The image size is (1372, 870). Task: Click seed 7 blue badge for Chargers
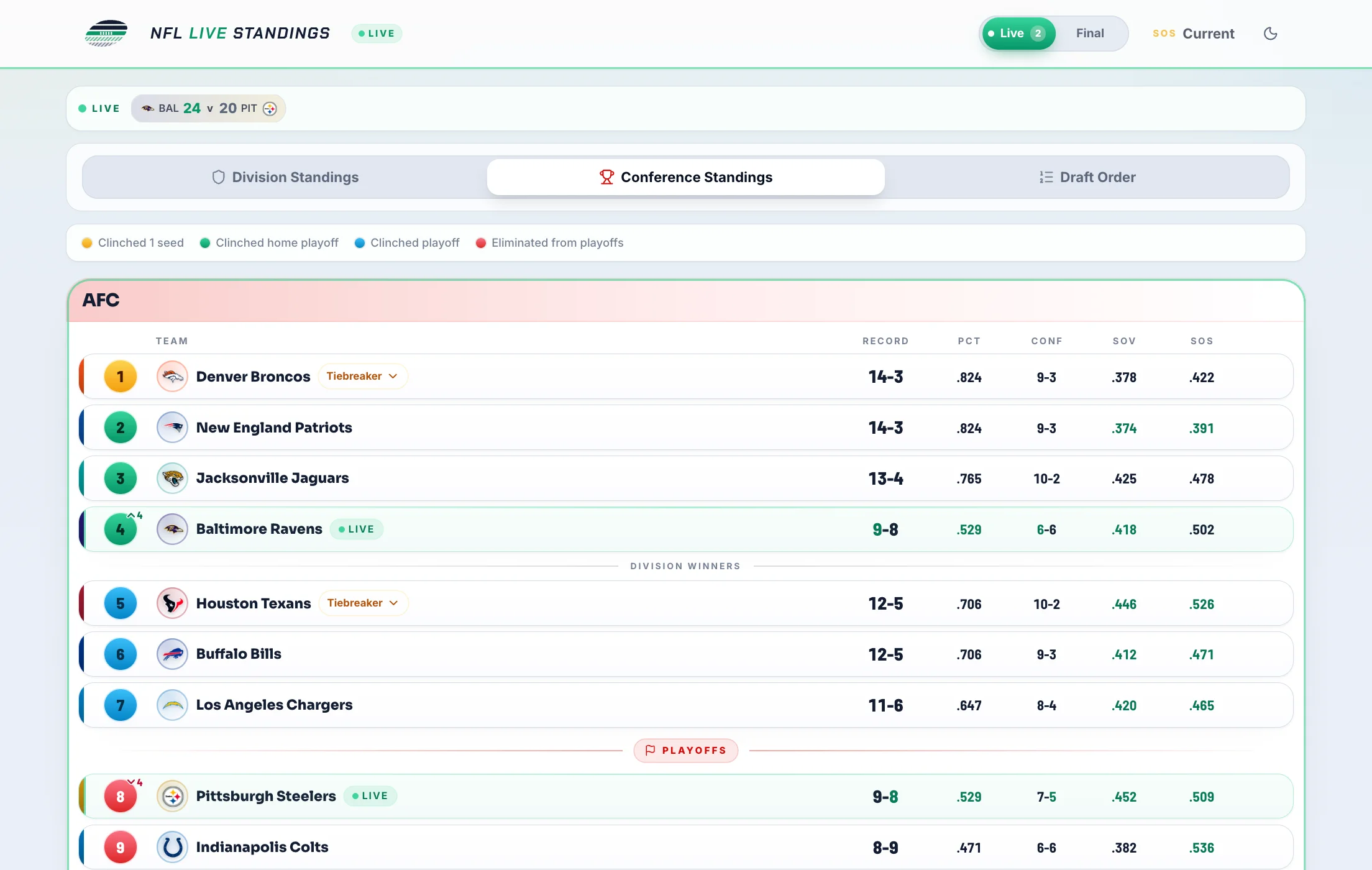(121, 705)
